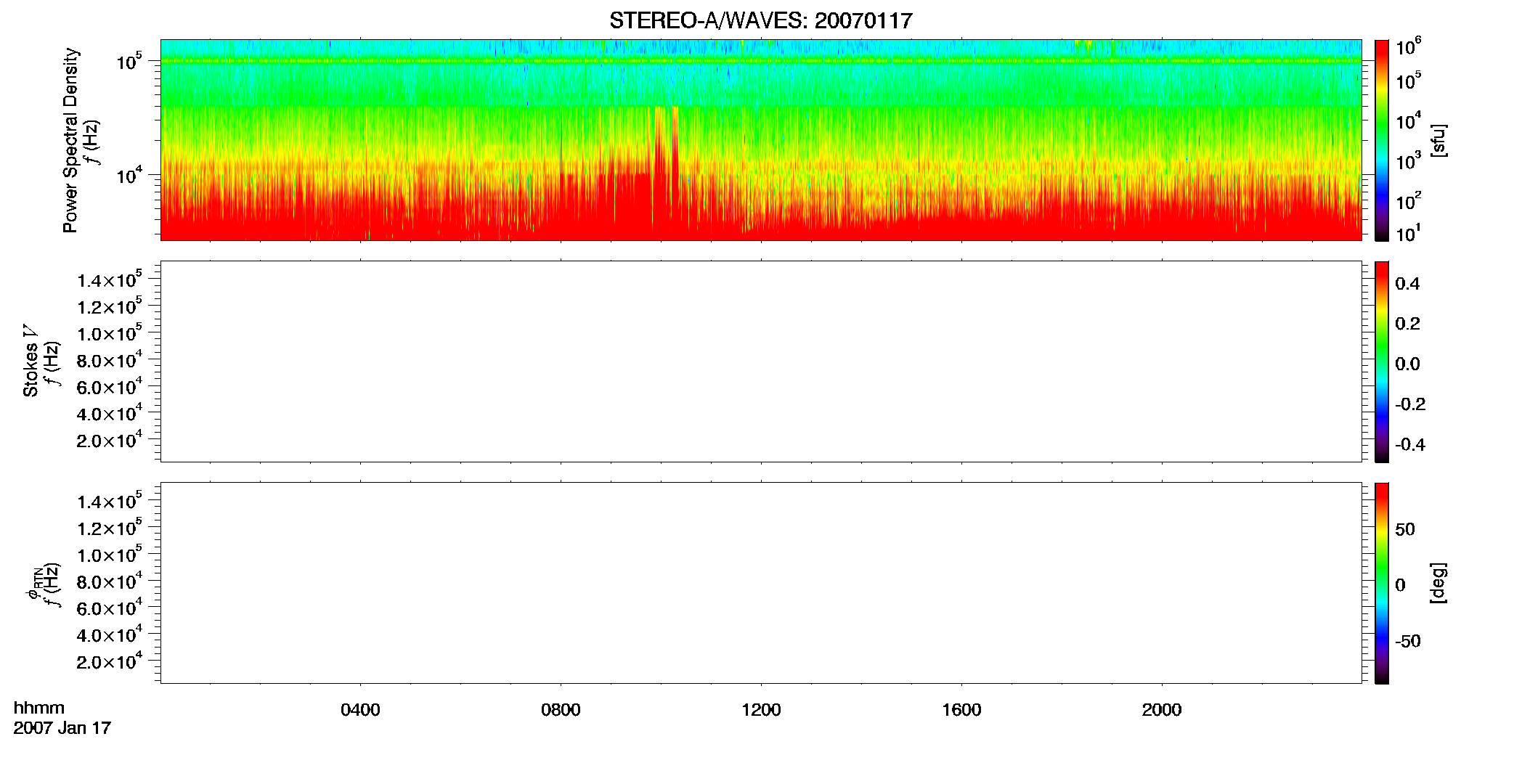This screenshot has width=1522, height=784.
Task: Click the 0.4 label on Stokes colorbar
Action: pos(1407,284)
